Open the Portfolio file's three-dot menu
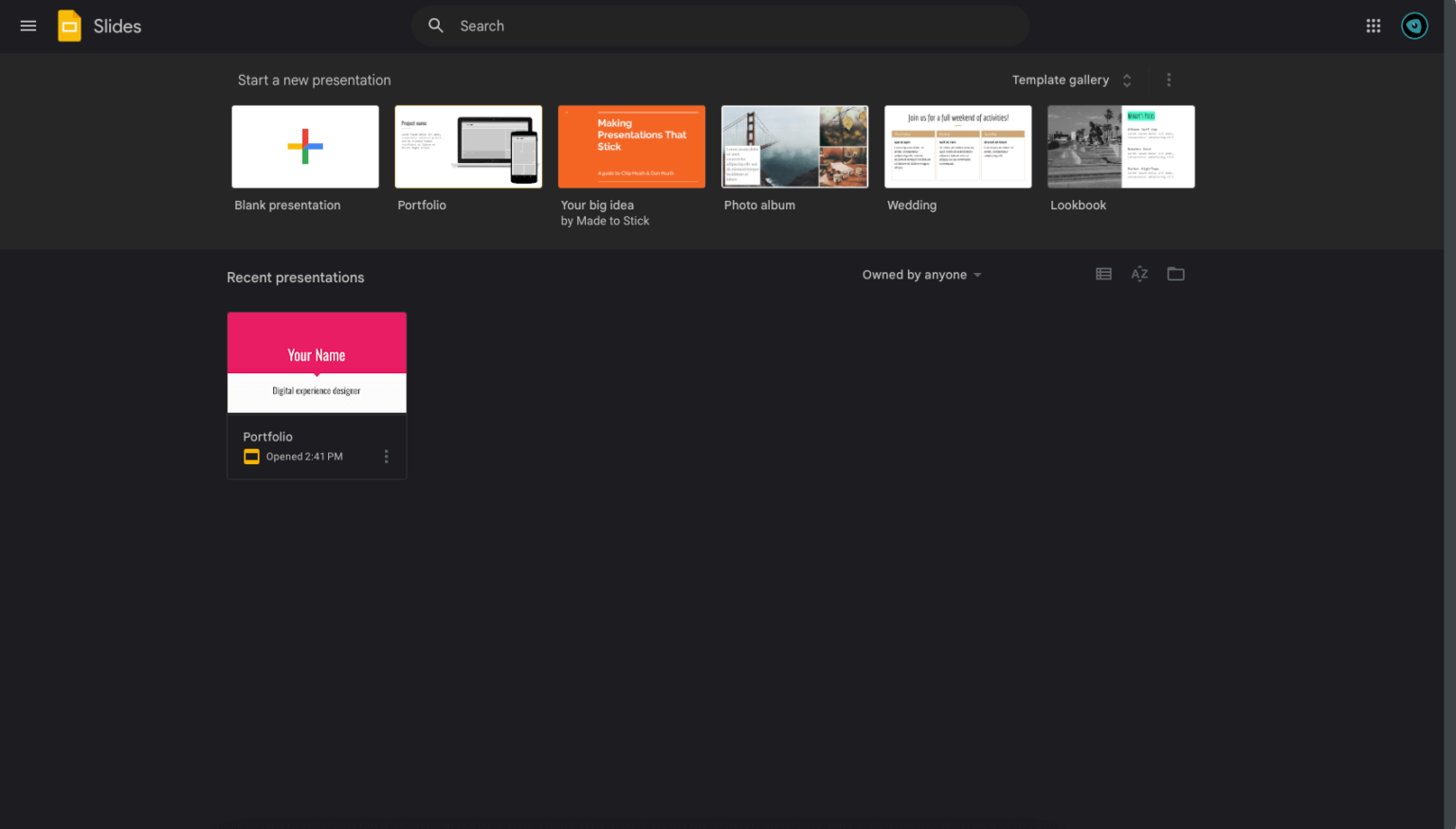1456x829 pixels. [x=386, y=457]
